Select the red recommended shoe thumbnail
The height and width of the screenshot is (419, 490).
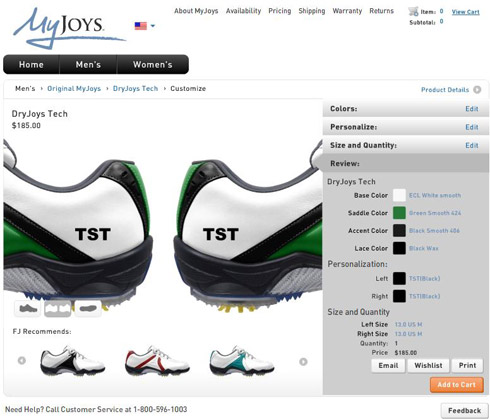(157, 361)
